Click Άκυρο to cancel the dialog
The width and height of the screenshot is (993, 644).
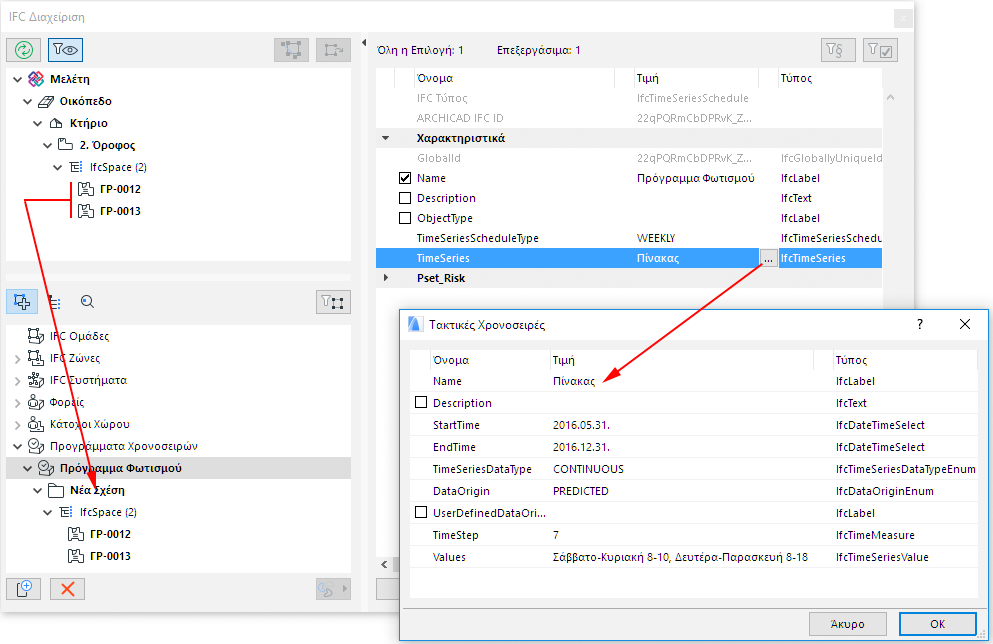(x=847, y=624)
